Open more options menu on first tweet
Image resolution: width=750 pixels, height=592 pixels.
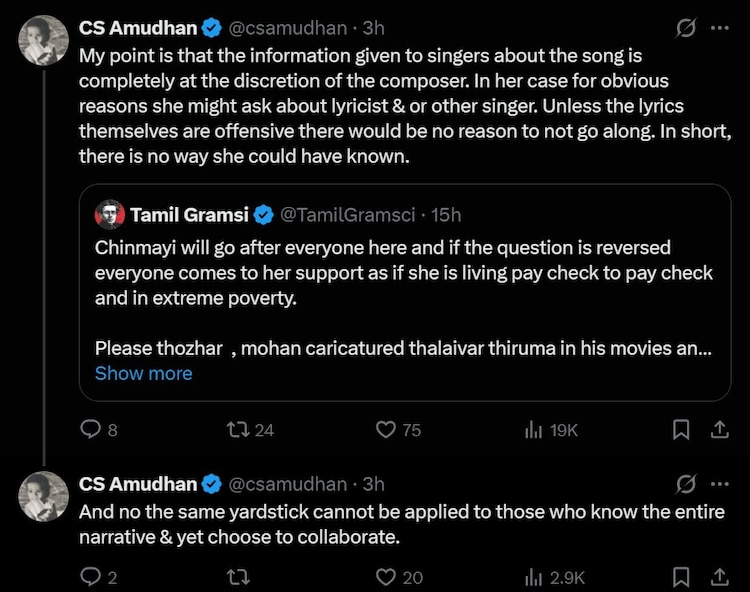[x=719, y=28]
